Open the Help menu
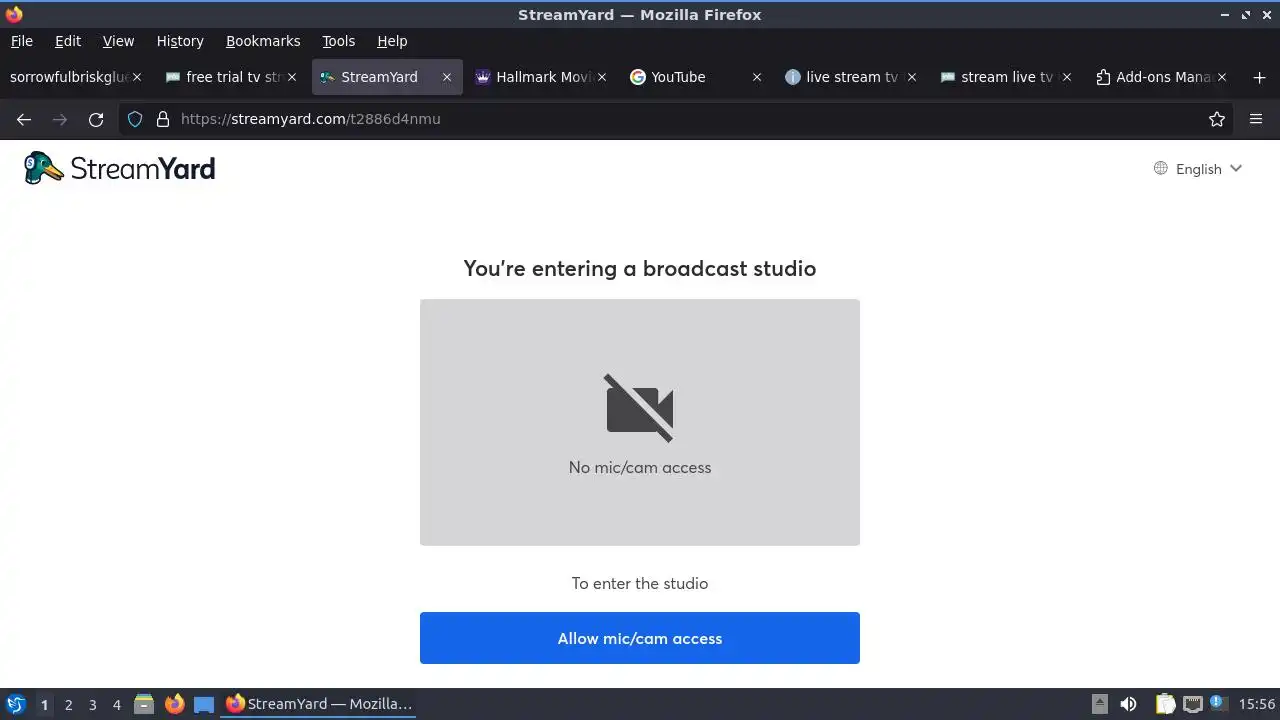This screenshot has height=720, width=1280. pyautogui.click(x=392, y=41)
